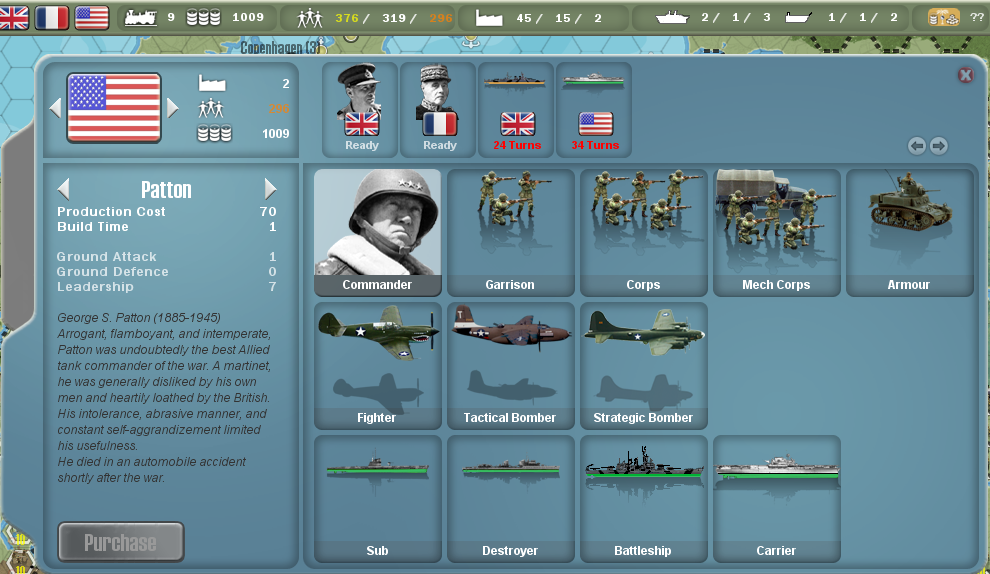The image size is (990, 574).
Task: Select the Fighter aircraft unit
Action: click(378, 365)
